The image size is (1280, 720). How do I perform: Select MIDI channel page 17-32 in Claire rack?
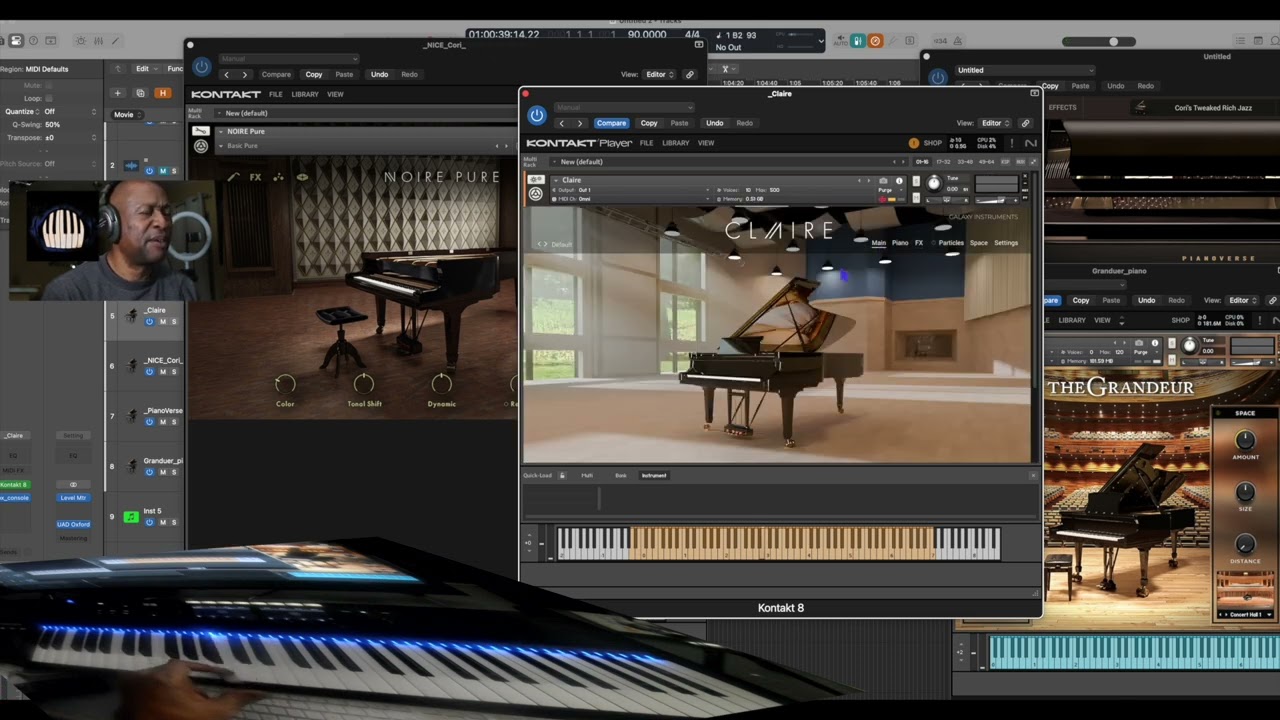[x=943, y=162]
